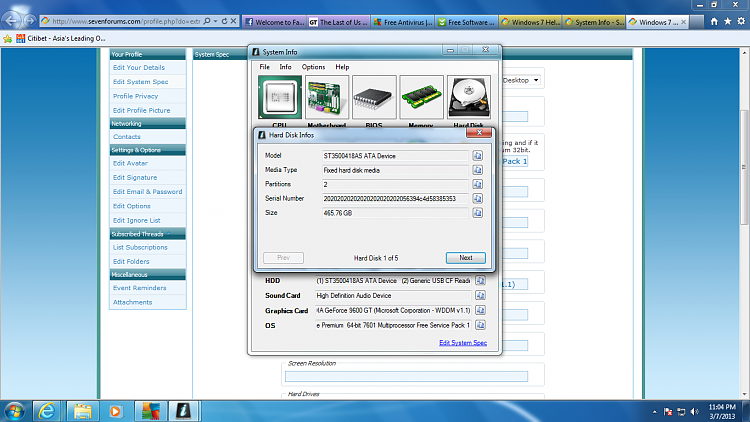Open Attachments in sidebar
Screen dimensions: 750x422
click(x=132, y=302)
